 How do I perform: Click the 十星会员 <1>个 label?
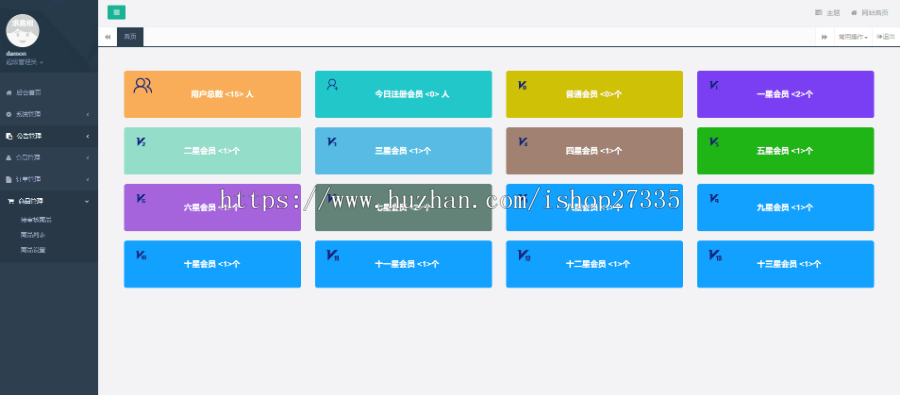212,264
